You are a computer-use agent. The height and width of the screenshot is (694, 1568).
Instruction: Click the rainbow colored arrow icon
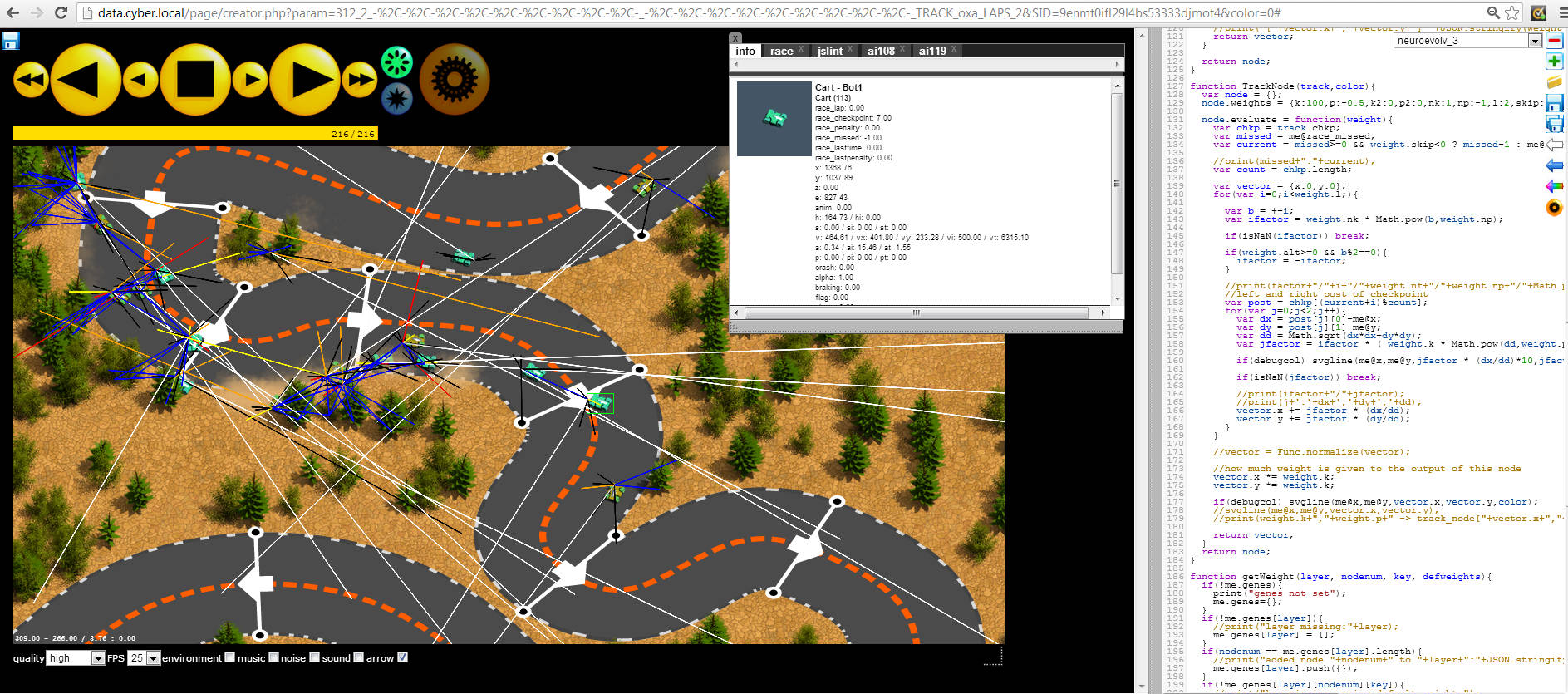pos(1554,186)
